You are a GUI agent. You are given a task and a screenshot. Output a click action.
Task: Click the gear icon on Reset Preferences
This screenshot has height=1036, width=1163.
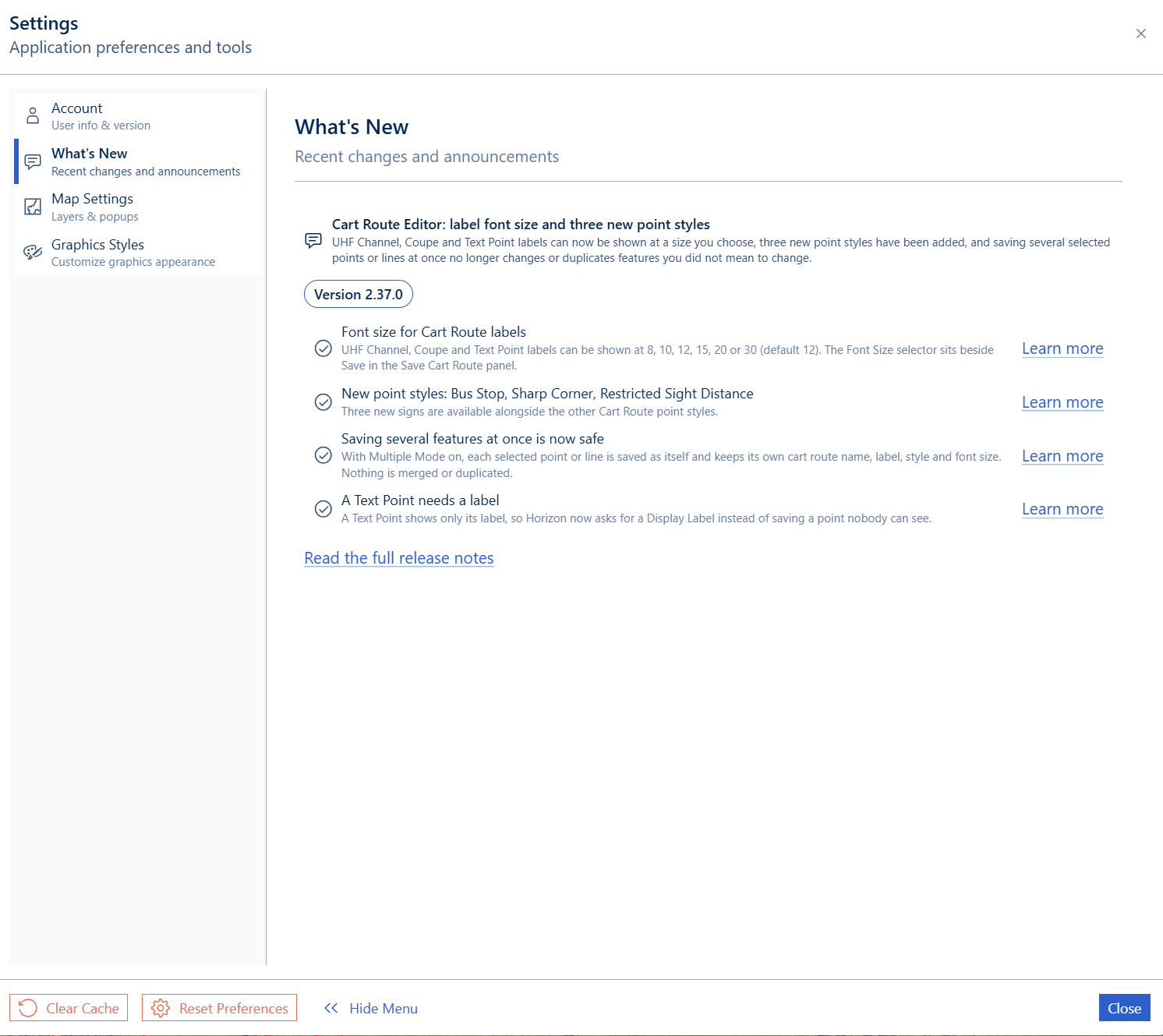pyautogui.click(x=161, y=1008)
